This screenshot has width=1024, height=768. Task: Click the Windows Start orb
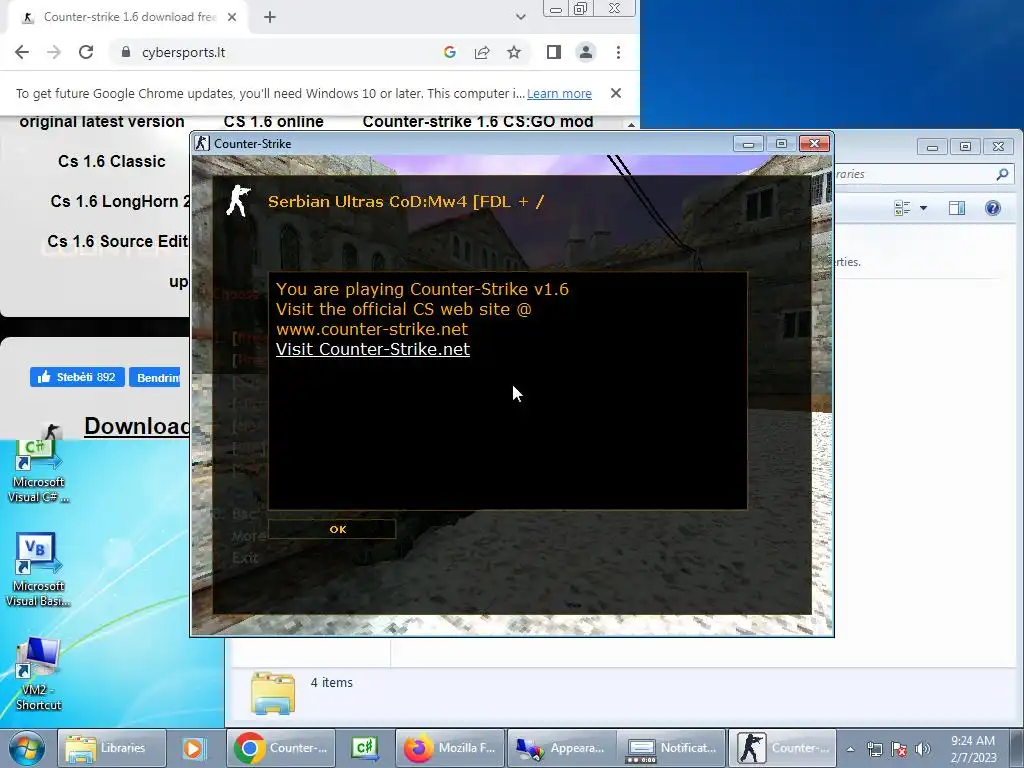point(26,748)
